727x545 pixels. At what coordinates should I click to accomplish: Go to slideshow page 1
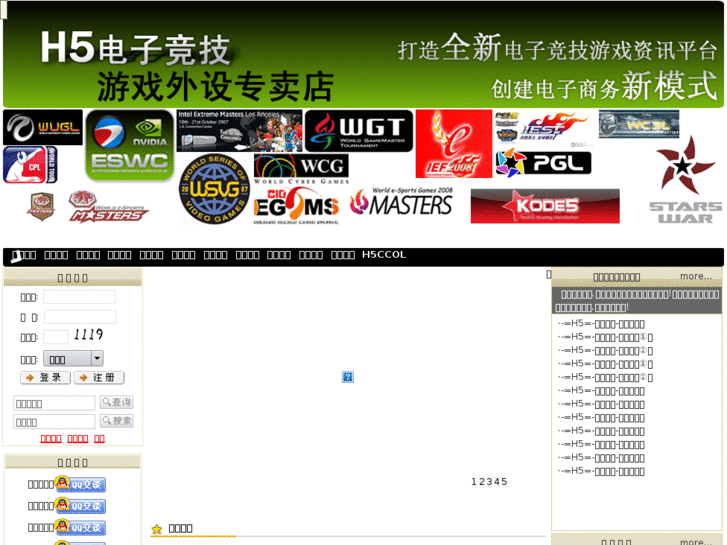[x=474, y=481]
